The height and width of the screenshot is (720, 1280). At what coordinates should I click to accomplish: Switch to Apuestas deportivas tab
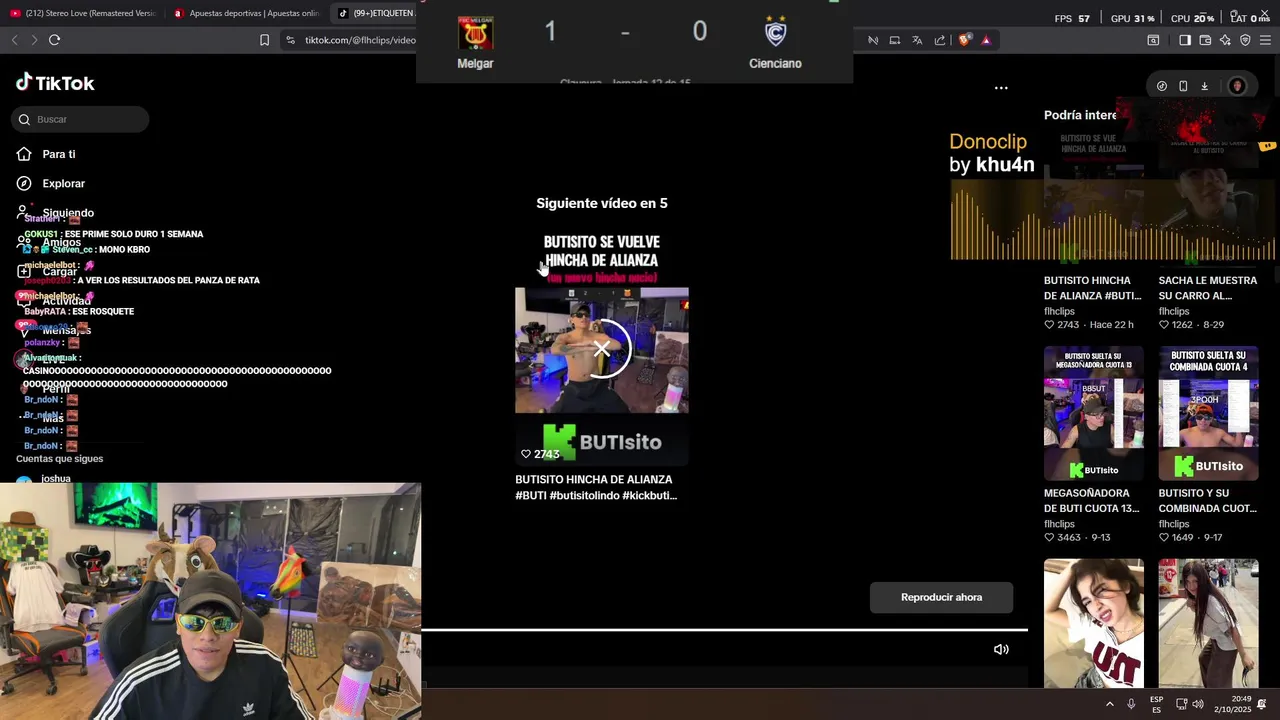(x=245, y=13)
